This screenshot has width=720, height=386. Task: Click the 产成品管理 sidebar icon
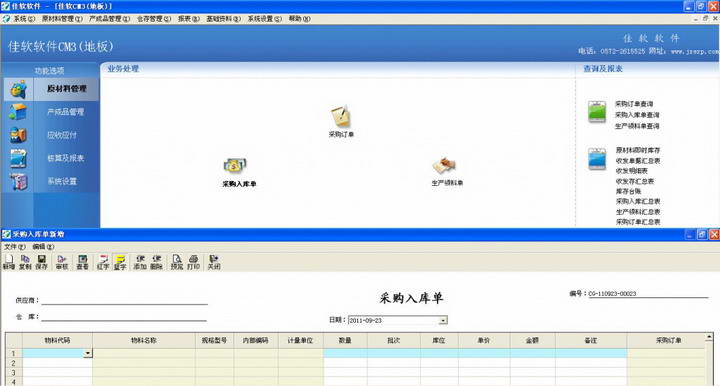pos(18,112)
